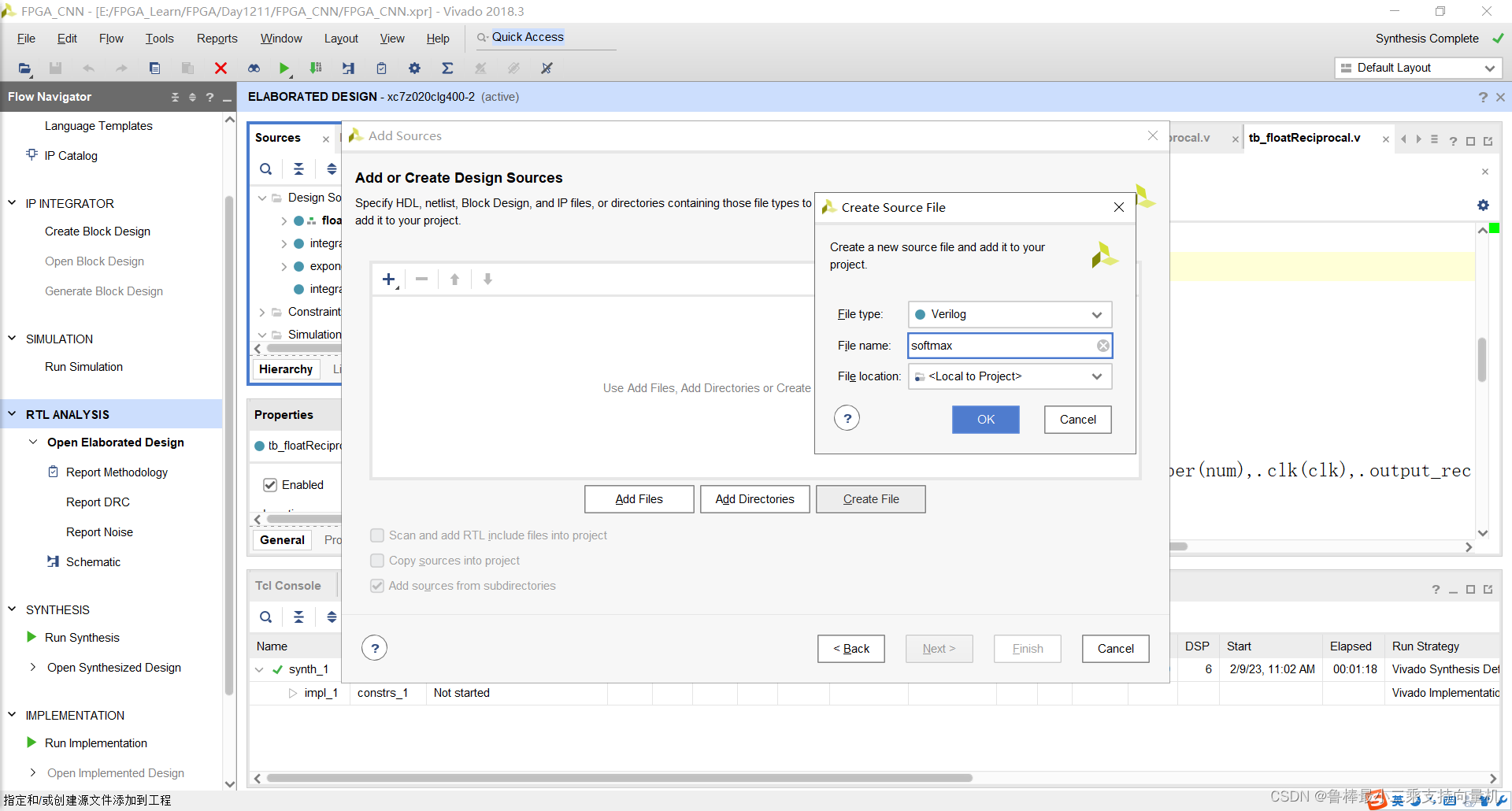The height and width of the screenshot is (811, 1512).
Task: Click the Flow Navigator vertical scrollbar
Action: coord(229,445)
